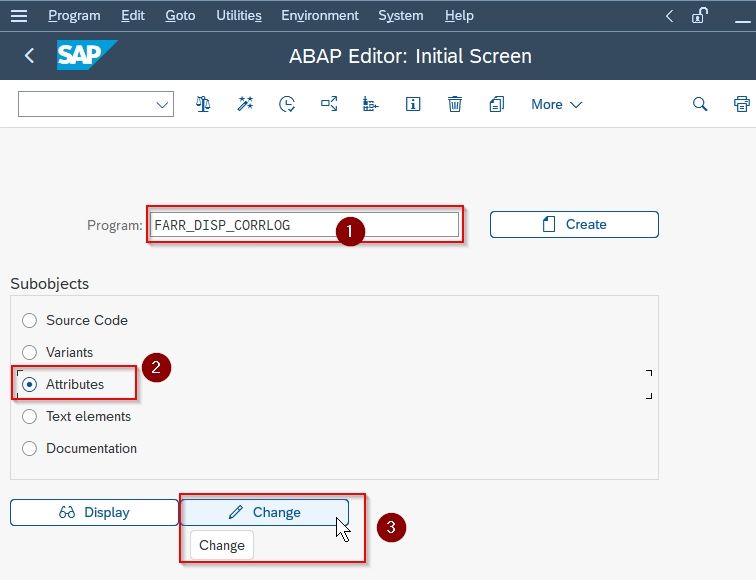Click the Create button
The image size is (756, 580).
574,224
